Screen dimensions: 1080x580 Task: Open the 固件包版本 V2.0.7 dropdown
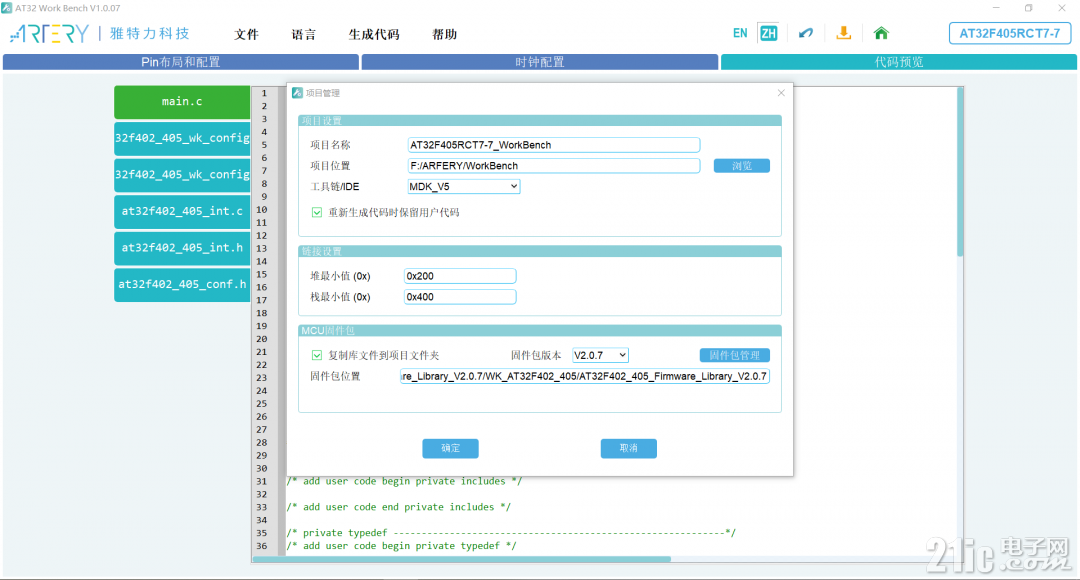pyautogui.click(x=600, y=355)
